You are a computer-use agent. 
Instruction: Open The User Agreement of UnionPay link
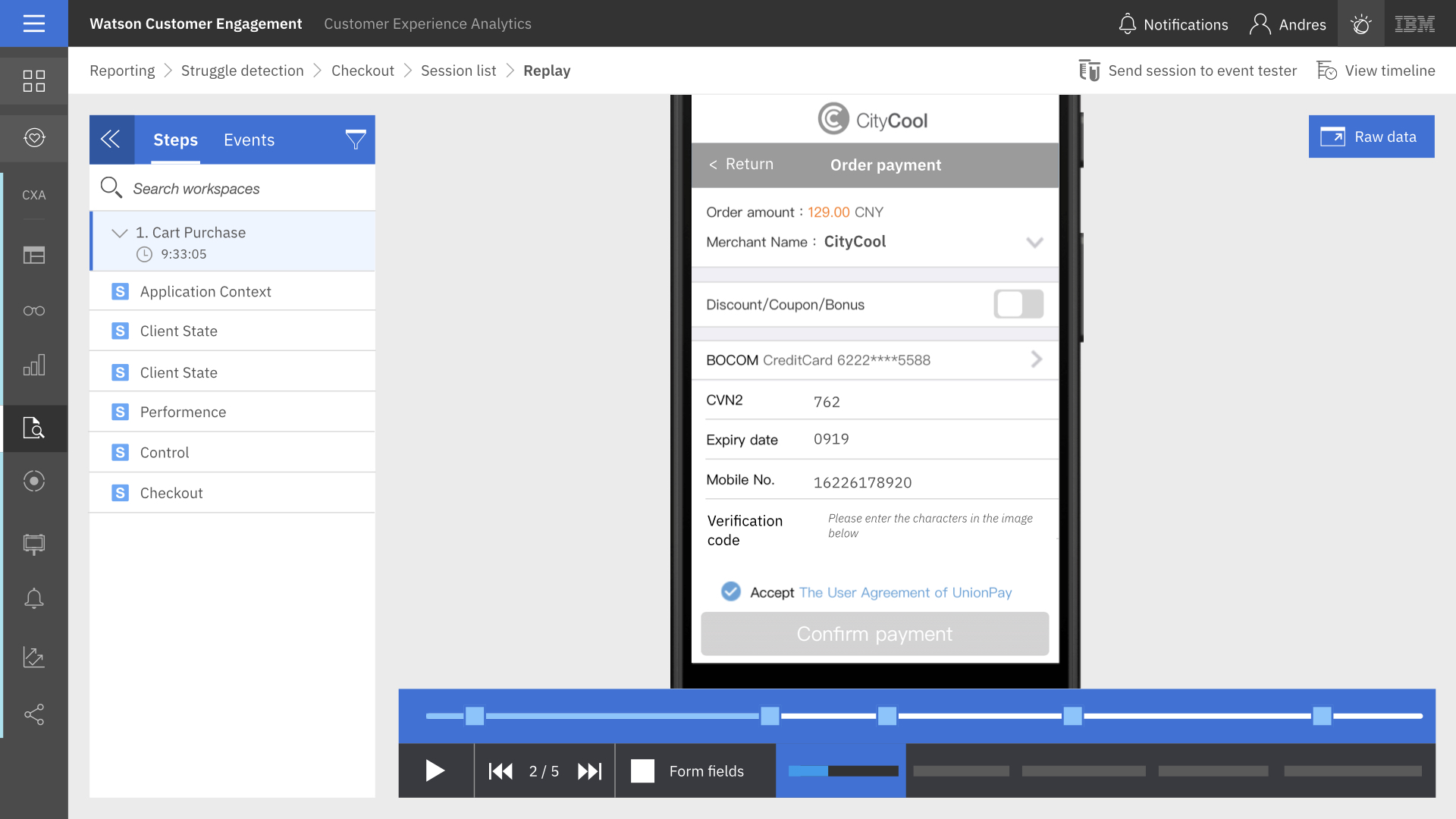[x=905, y=592]
